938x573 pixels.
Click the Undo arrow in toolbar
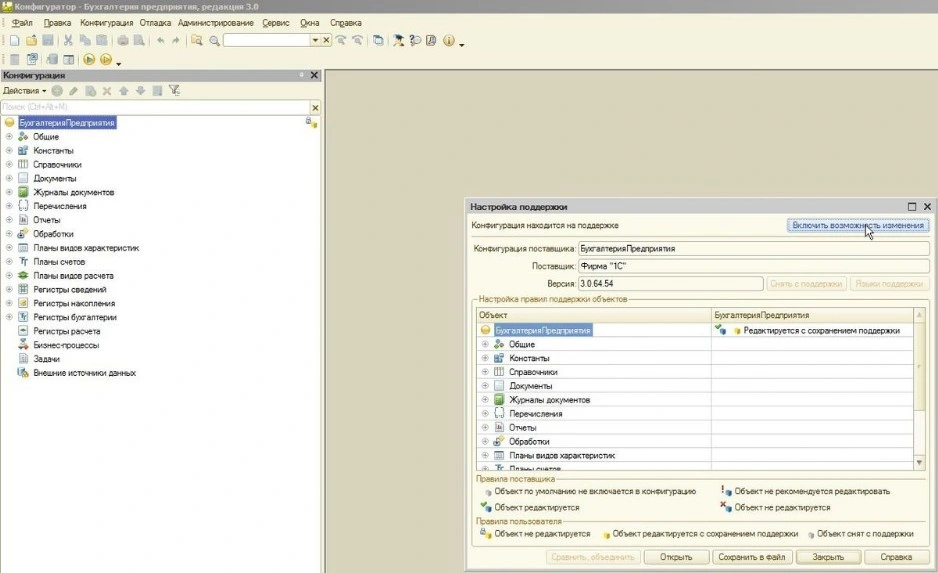click(x=161, y=41)
